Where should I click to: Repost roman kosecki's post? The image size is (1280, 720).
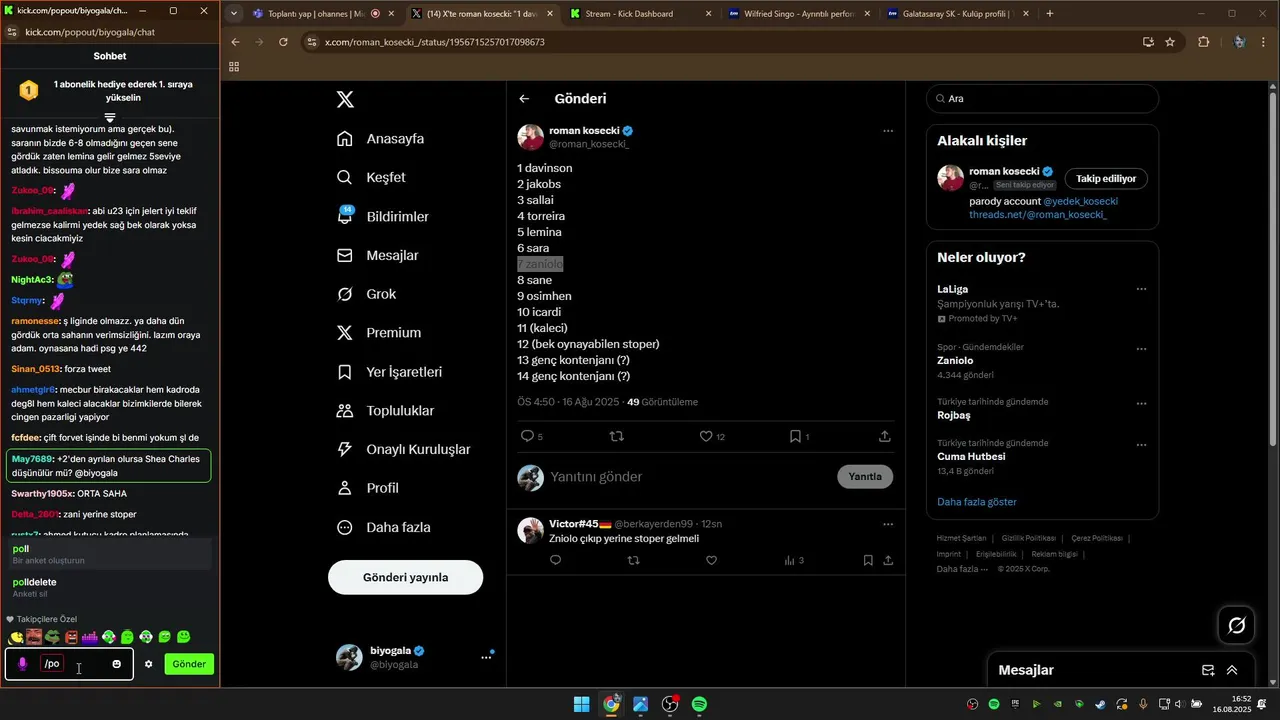click(617, 436)
